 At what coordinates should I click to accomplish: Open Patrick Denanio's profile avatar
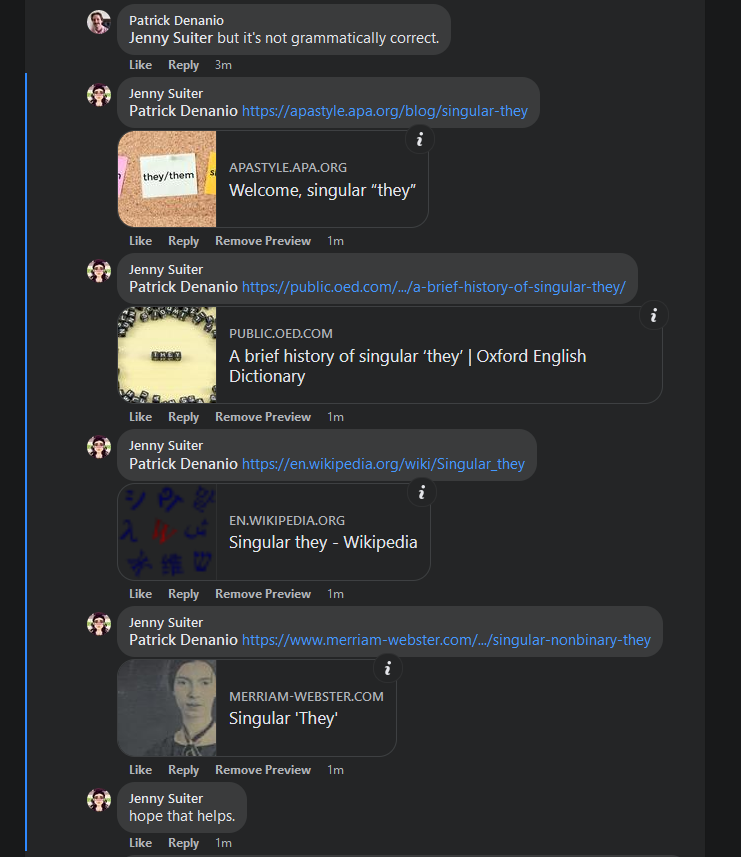point(99,22)
